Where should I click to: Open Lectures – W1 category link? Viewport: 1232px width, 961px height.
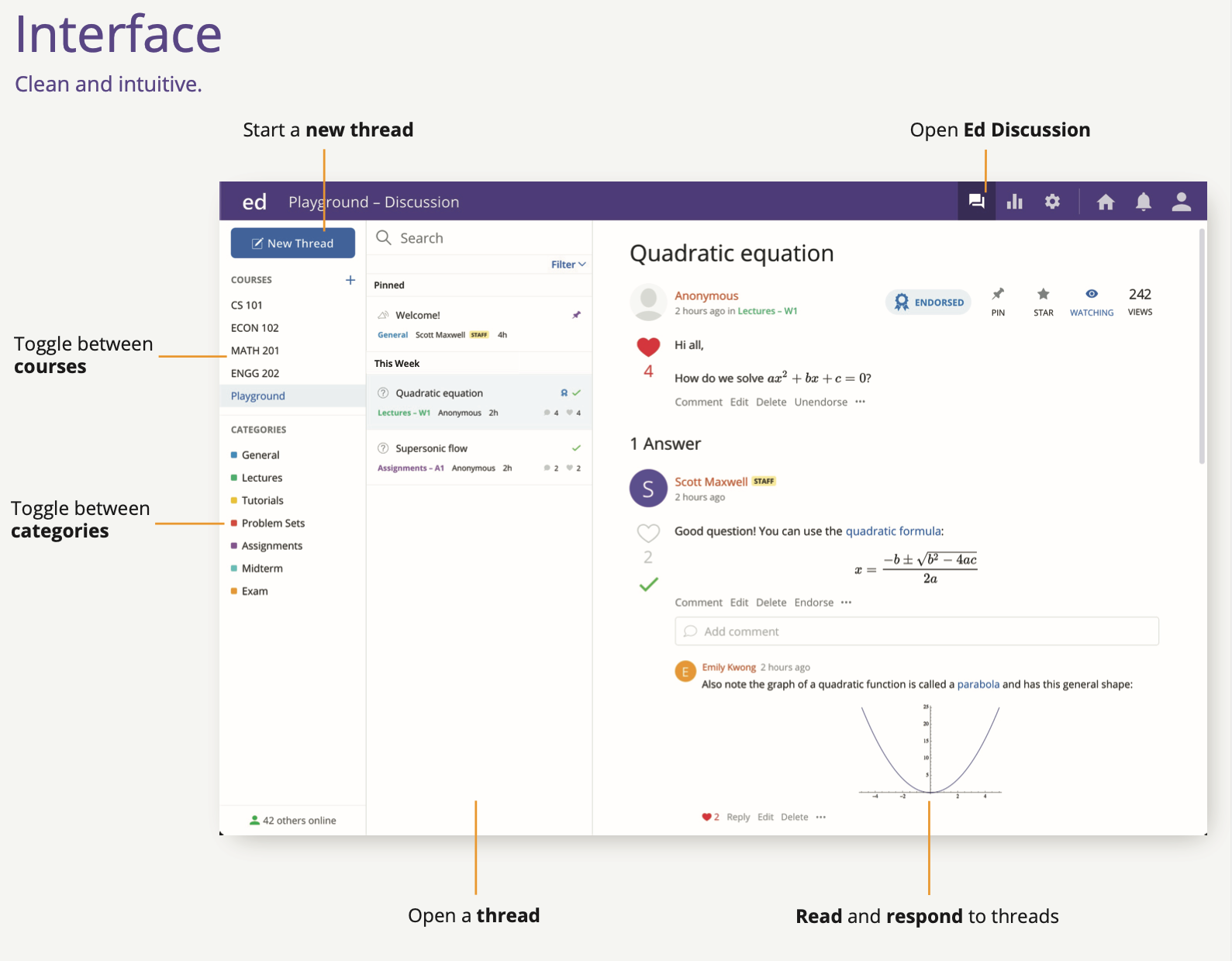pyautogui.click(x=768, y=311)
